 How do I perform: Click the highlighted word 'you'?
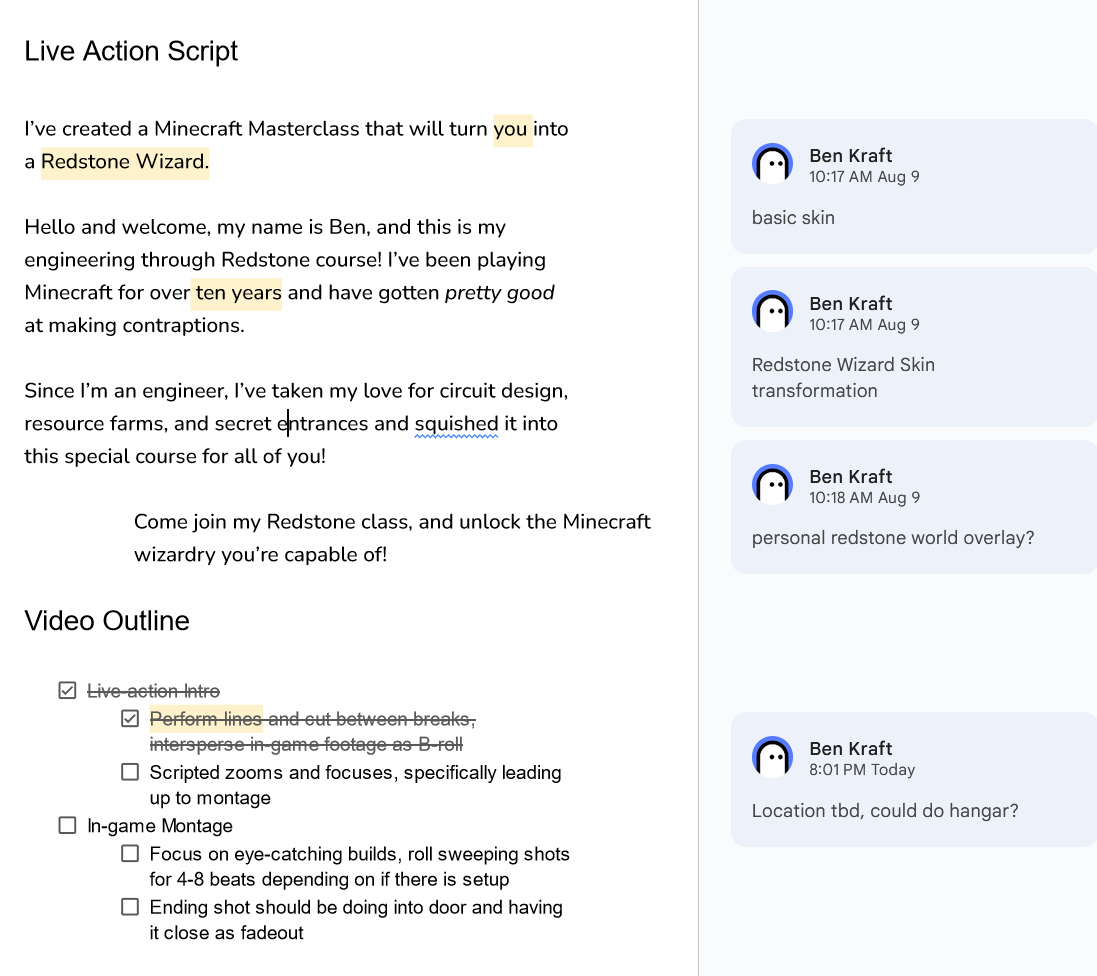point(511,129)
